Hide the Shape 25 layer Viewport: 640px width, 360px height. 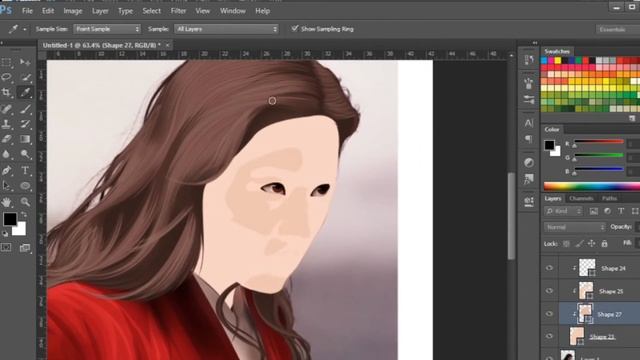click(549, 291)
